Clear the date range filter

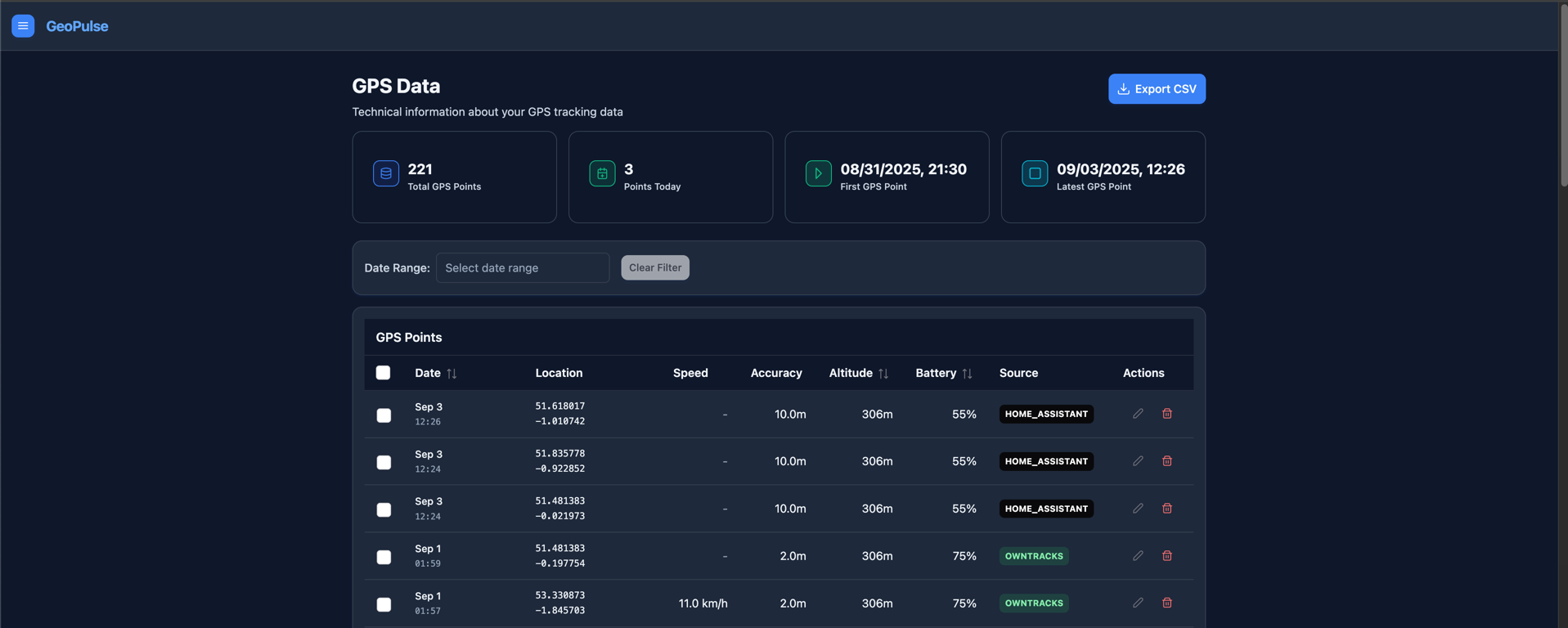click(655, 267)
